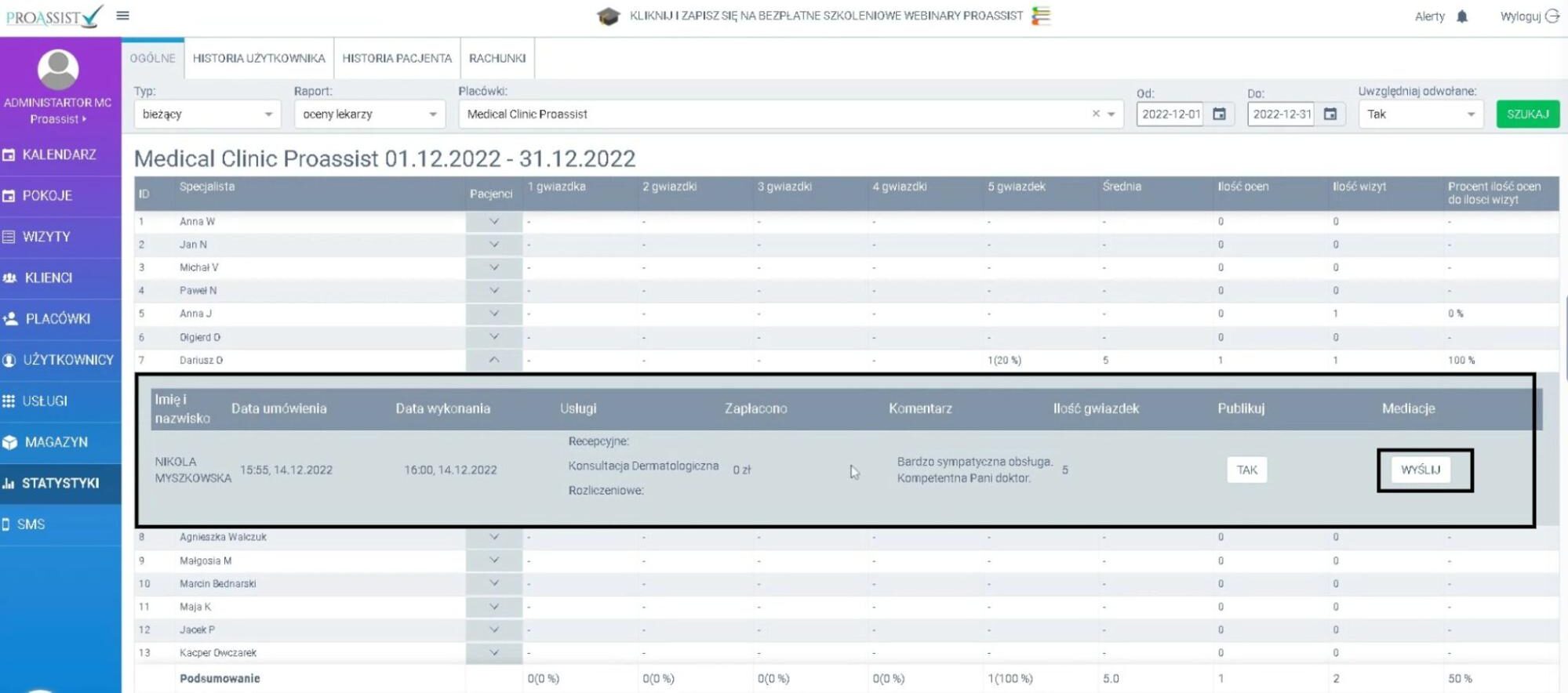This screenshot has height=693, width=1568.
Task: Go to Użytkownicy section
Action: (60, 360)
